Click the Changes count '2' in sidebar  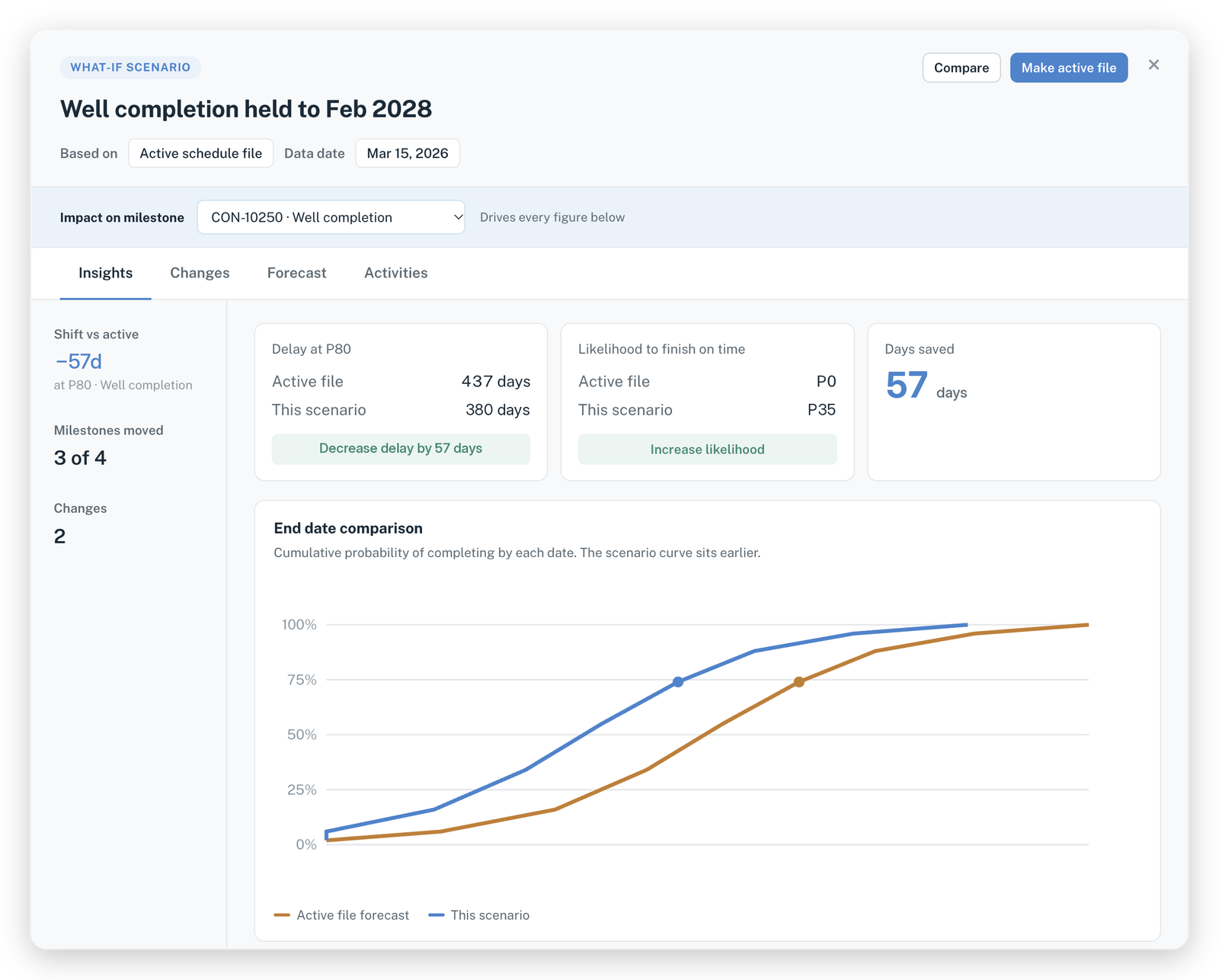pyautogui.click(x=59, y=536)
